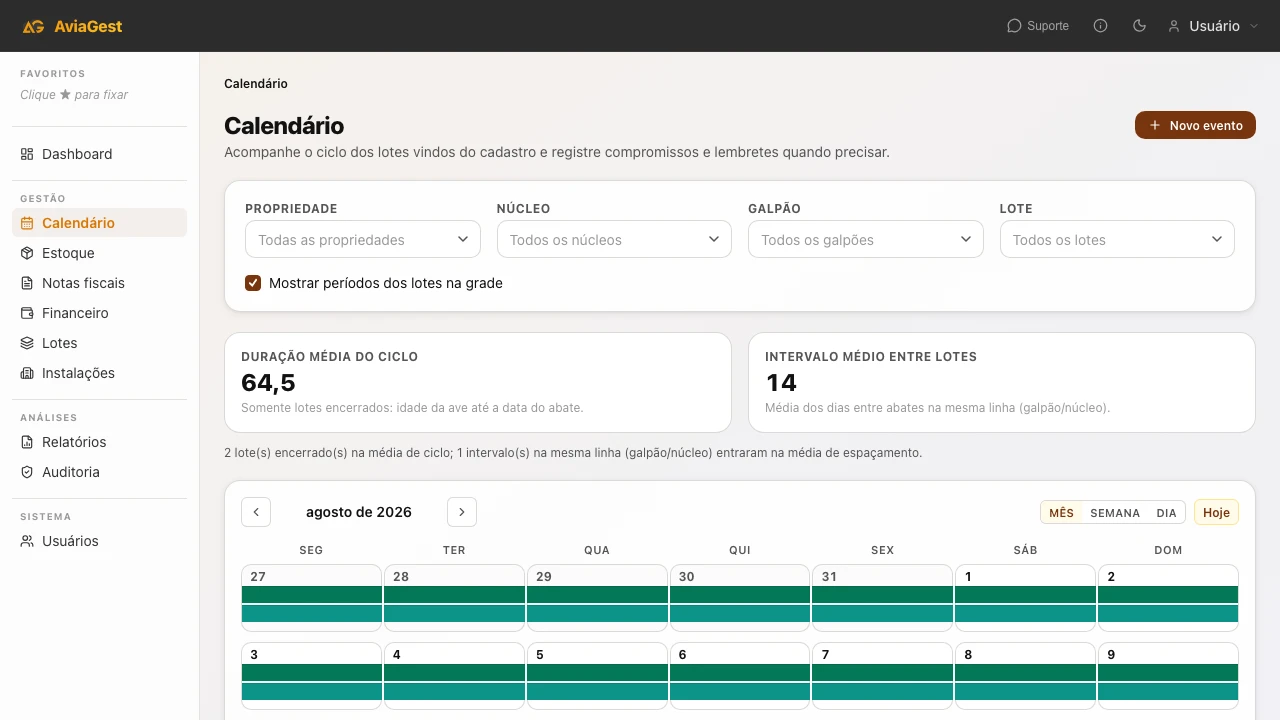Open the info circle icon in header
This screenshot has width=1280, height=720.
point(1101,26)
